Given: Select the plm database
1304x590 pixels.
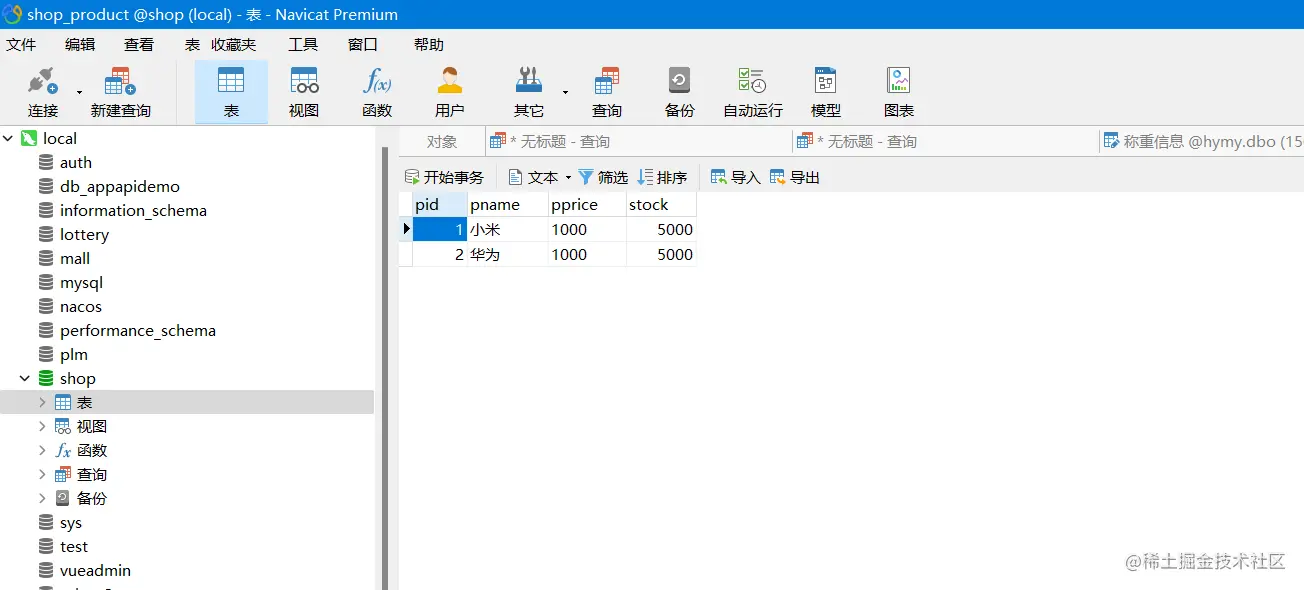Looking at the screenshot, I should (x=74, y=354).
